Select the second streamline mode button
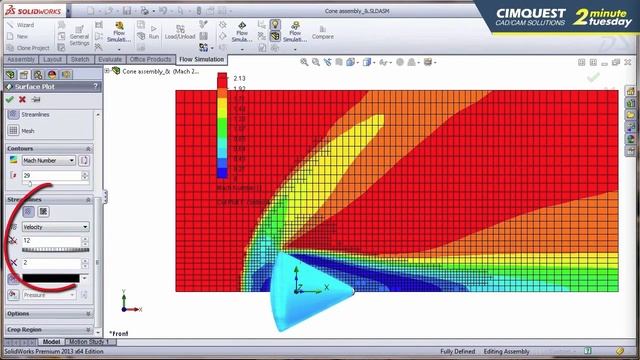Viewport: 640px width, 360px height. (x=43, y=211)
